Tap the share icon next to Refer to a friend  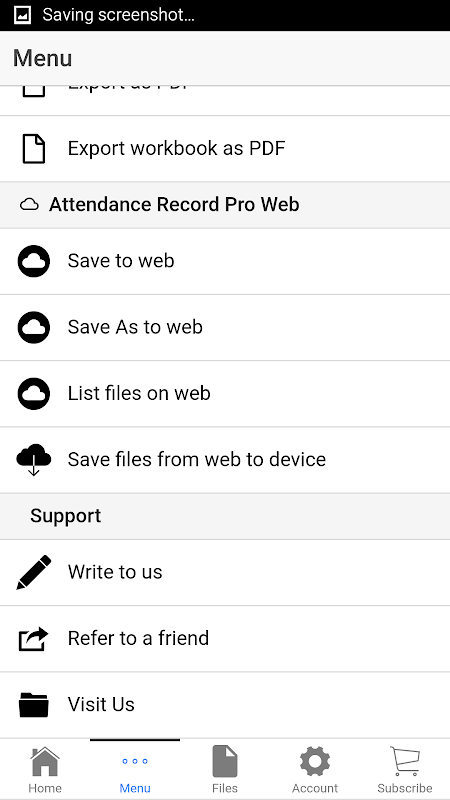[34, 639]
